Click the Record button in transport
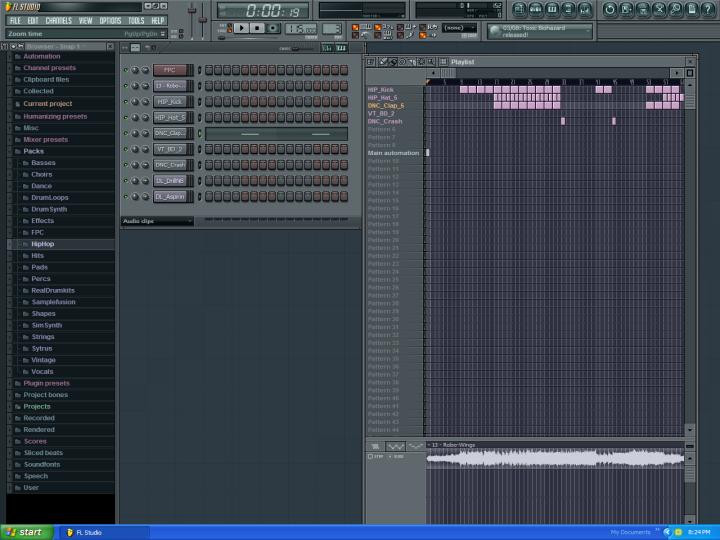This screenshot has width=720, height=540. (x=273, y=28)
